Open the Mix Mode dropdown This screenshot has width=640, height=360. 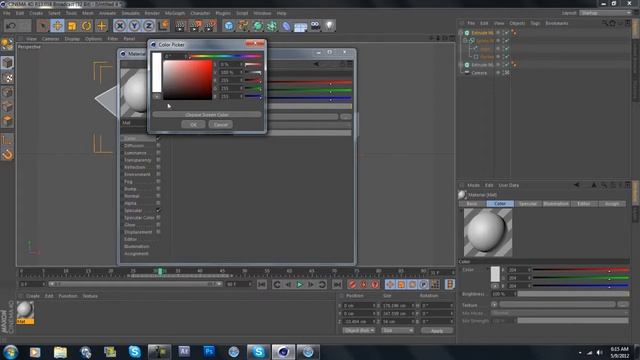[x=560, y=313]
